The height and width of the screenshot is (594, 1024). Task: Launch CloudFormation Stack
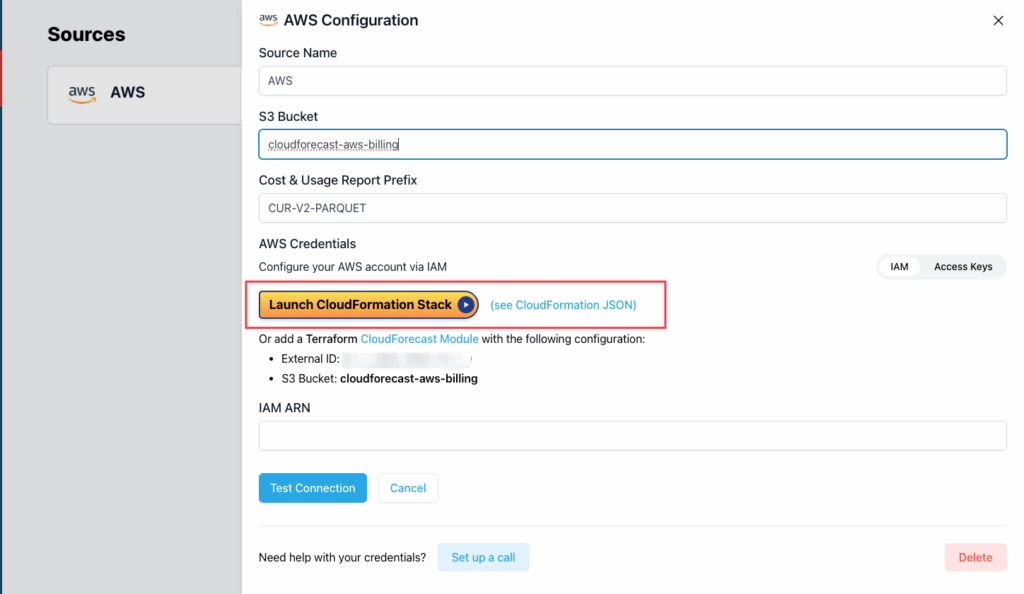click(368, 305)
